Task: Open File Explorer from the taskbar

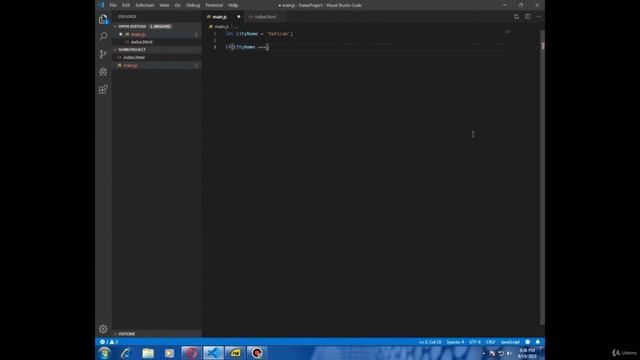Action: (148, 353)
